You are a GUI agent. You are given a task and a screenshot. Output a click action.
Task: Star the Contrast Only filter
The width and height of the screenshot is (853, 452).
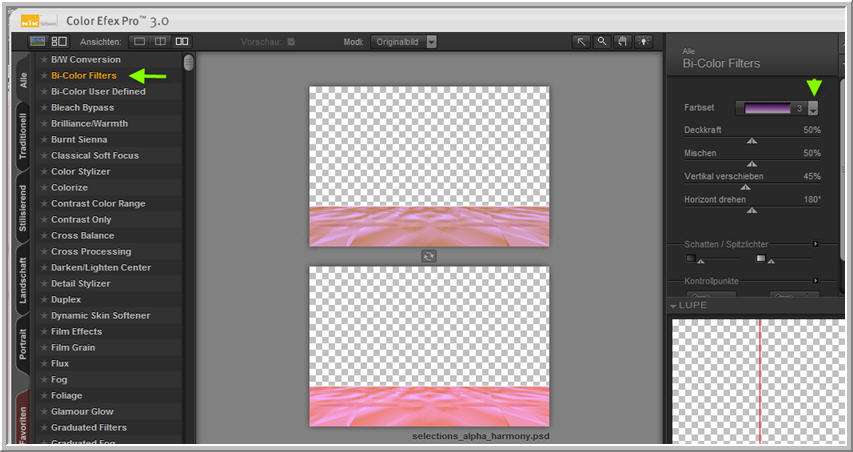[44, 220]
